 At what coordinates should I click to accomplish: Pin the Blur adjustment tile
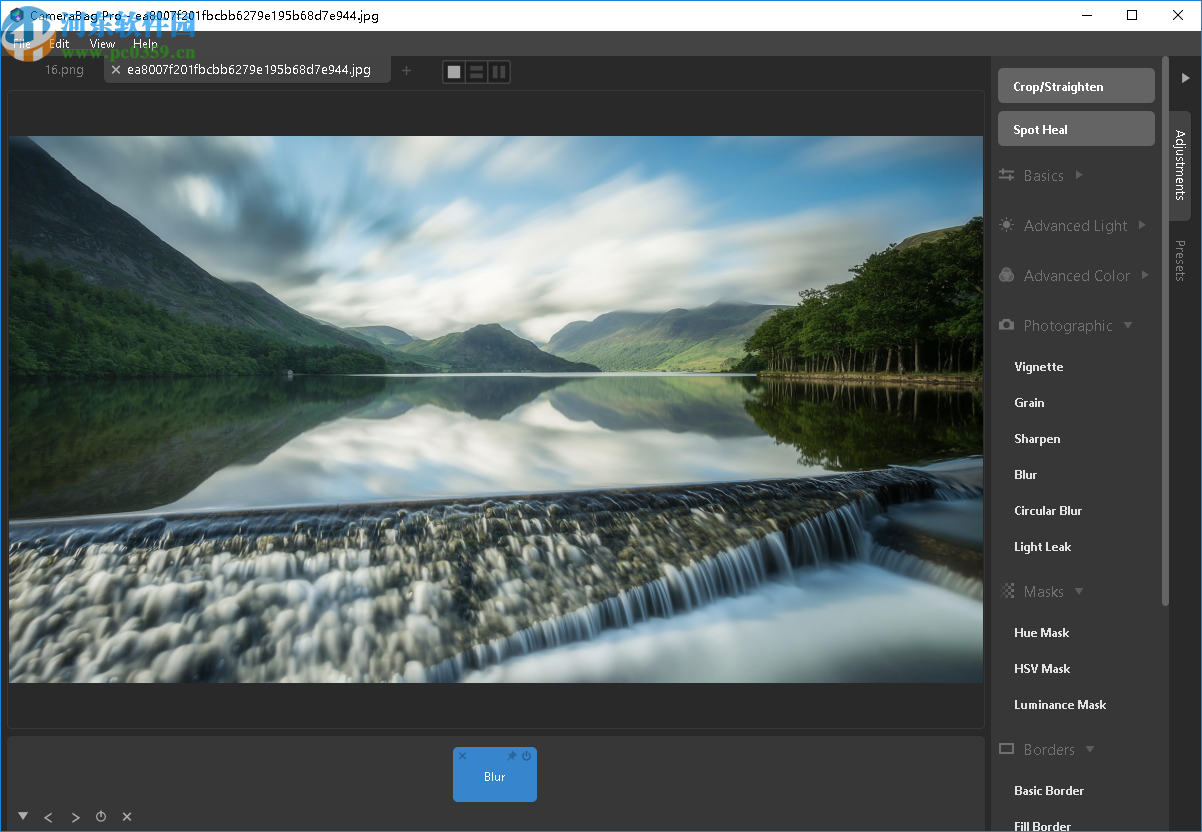click(512, 756)
